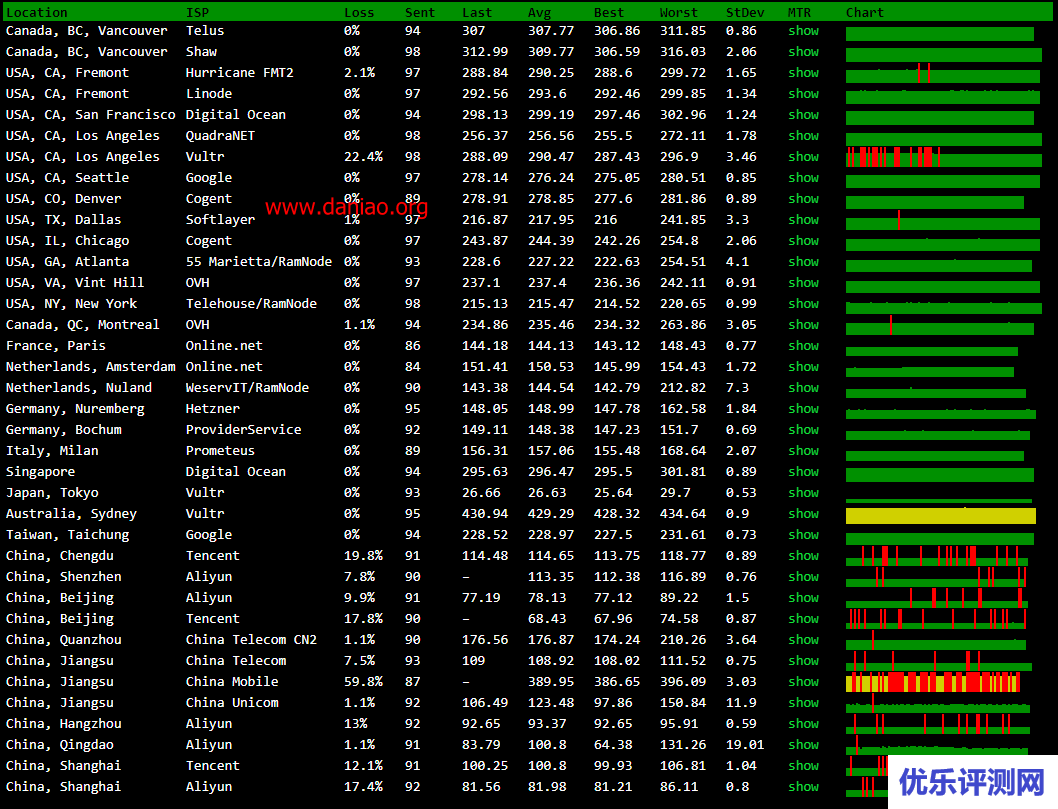
Task: Click the chart for Chengdu Tencent row
Action: click(x=938, y=557)
